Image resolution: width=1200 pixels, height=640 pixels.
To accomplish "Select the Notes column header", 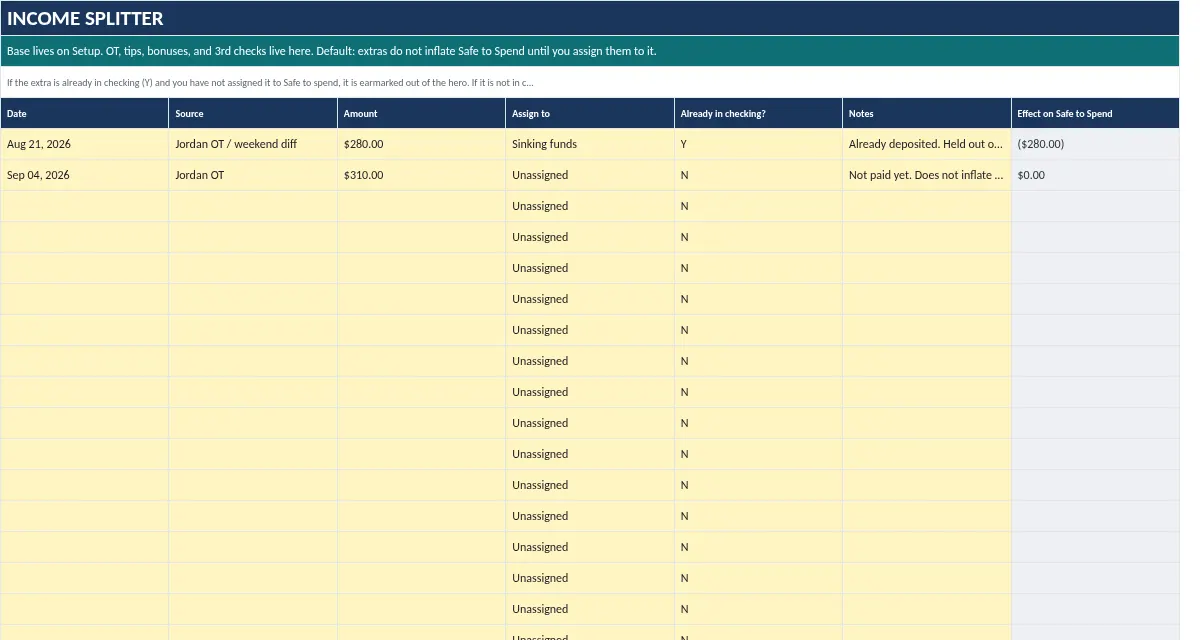I will tap(927, 113).
